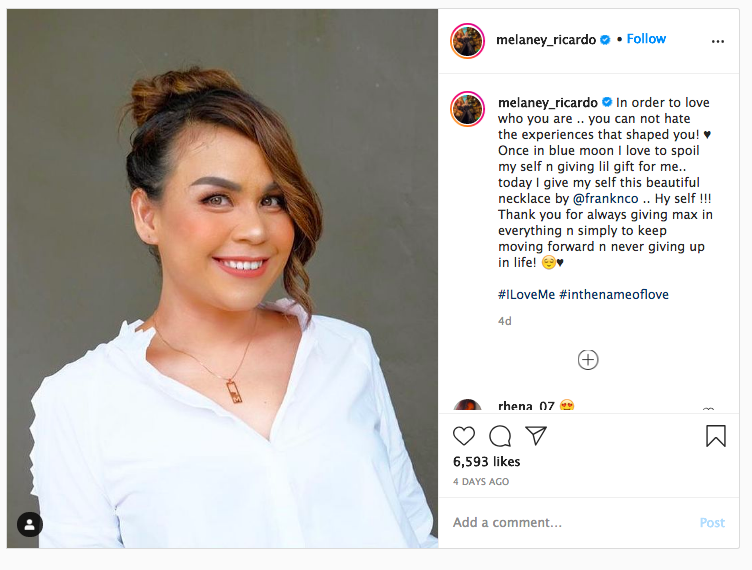Image resolution: width=752 pixels, height=570 pixels.
Task: Click the 4 DAYS AGO timestamp
Action: click(481, 482)
